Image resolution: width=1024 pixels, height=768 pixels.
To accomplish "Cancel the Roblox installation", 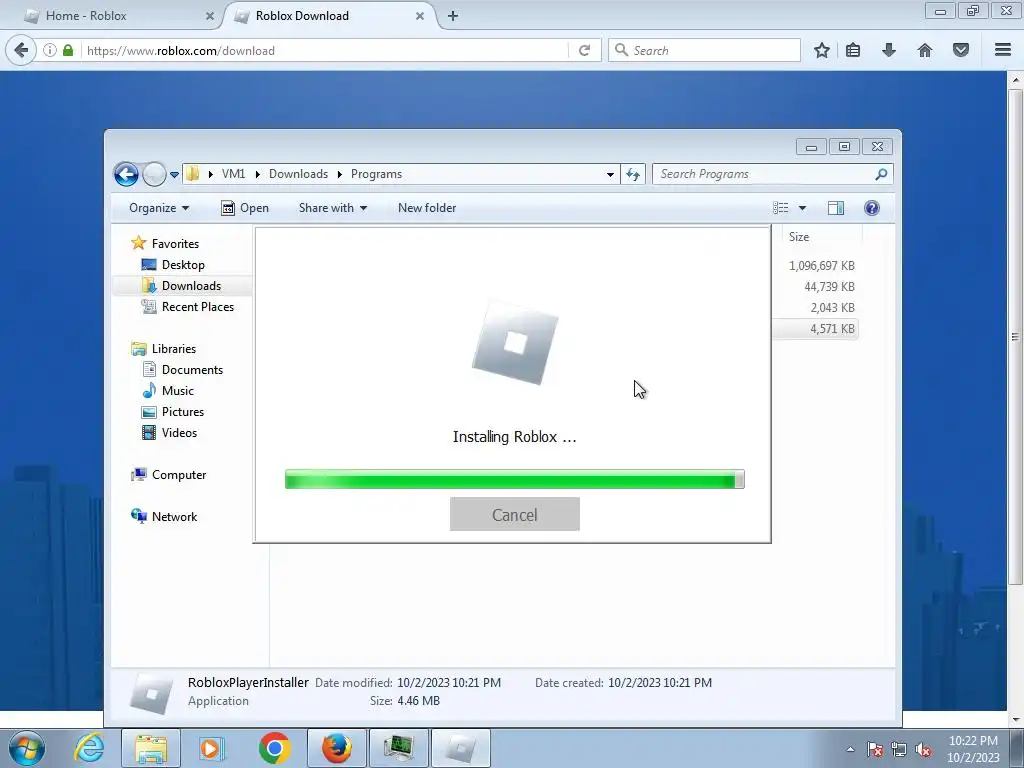I will pyautogui.click(x=515, y=515).
